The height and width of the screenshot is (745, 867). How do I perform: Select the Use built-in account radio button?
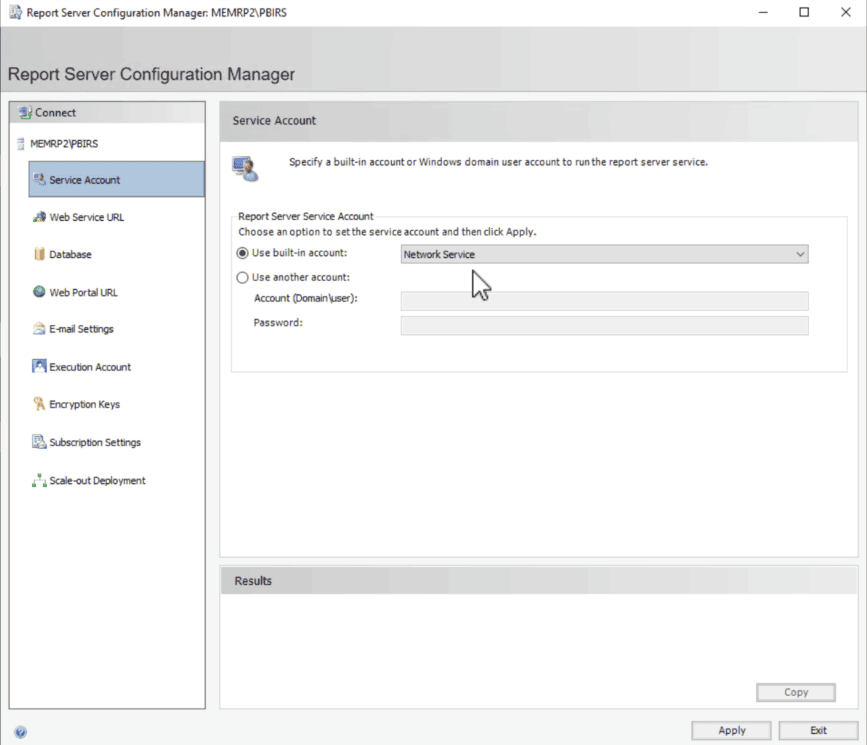tap(242, 253)
